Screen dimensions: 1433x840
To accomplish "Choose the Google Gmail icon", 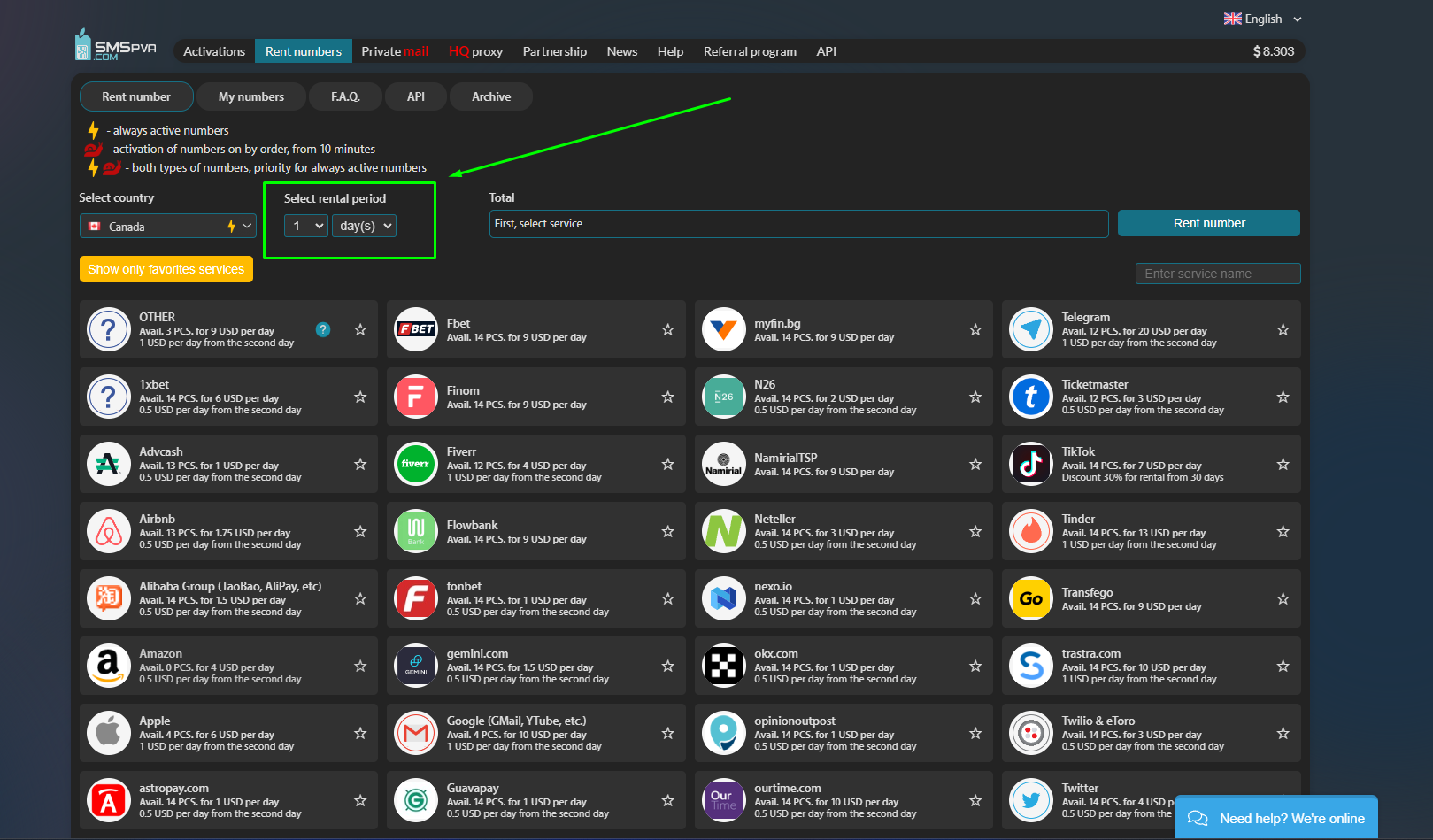I will point(416,733).
